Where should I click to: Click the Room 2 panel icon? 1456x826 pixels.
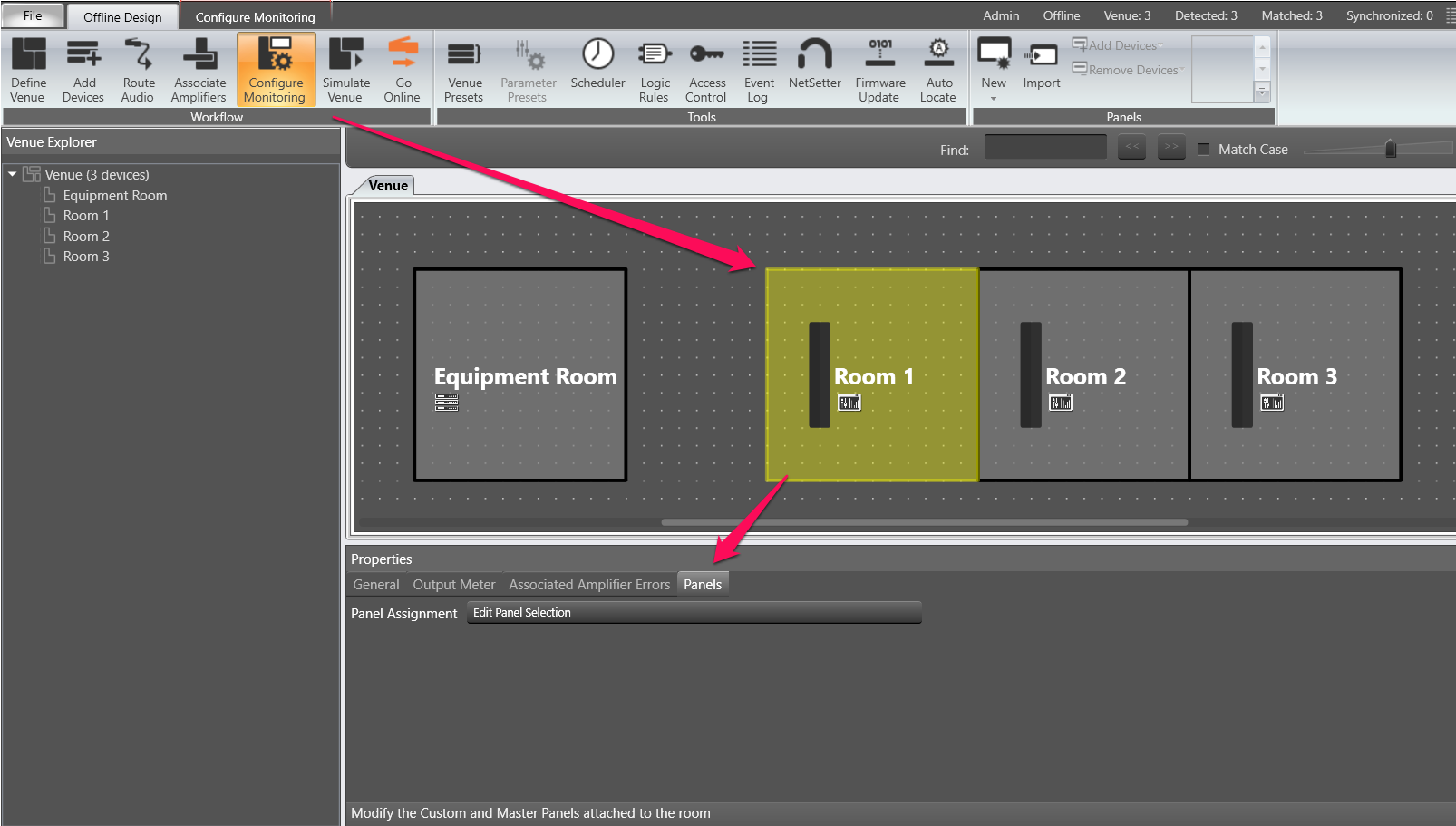[1061, 402]
